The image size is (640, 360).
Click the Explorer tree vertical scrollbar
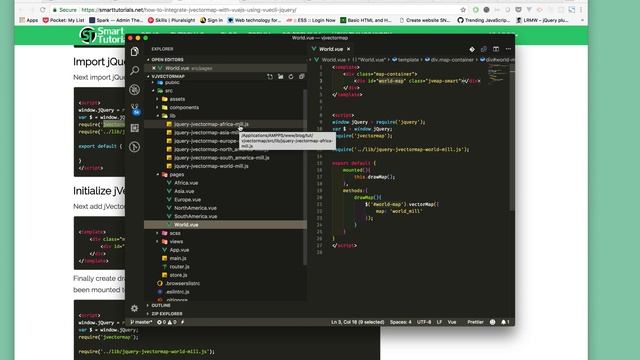click(x=305, y=176)
